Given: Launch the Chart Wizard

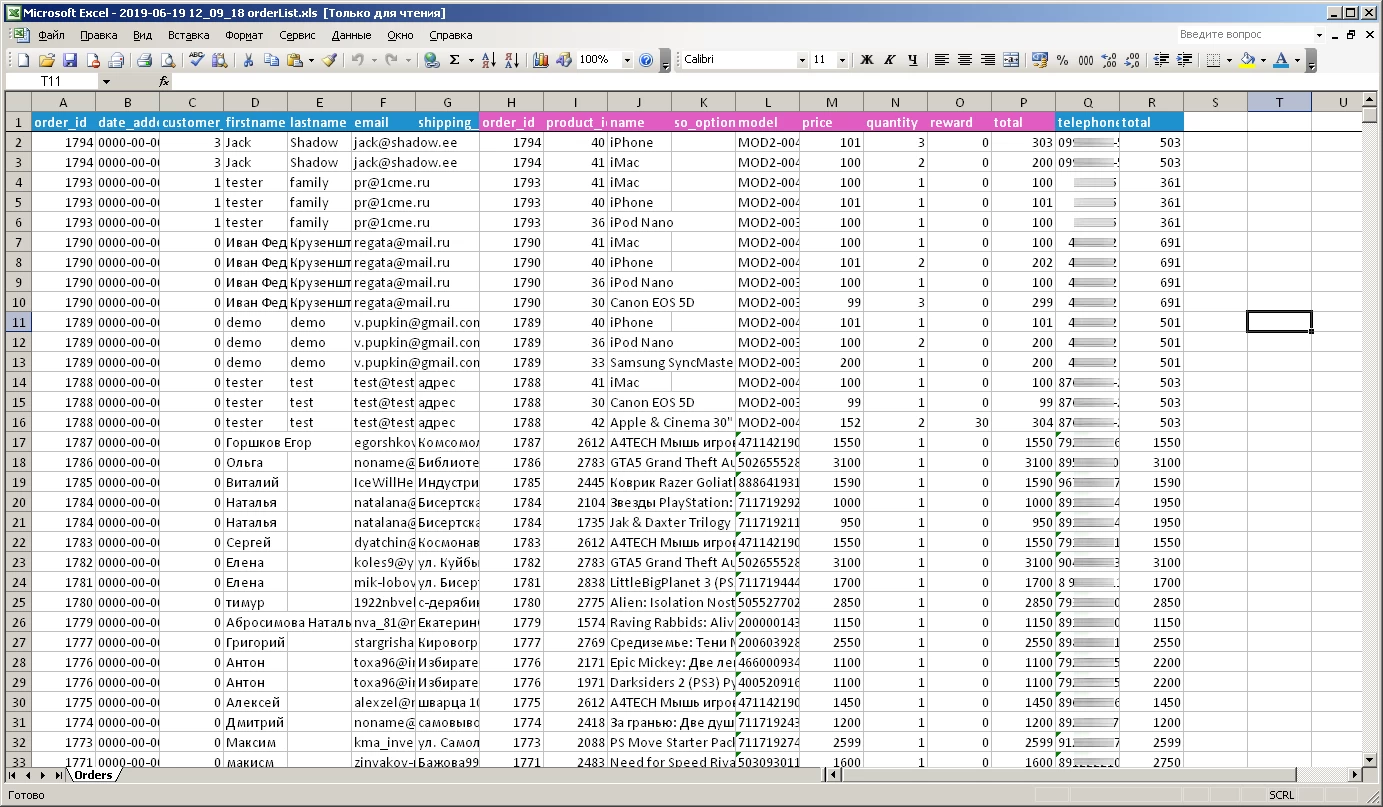Looking at the screenshot, I should 541,60.
